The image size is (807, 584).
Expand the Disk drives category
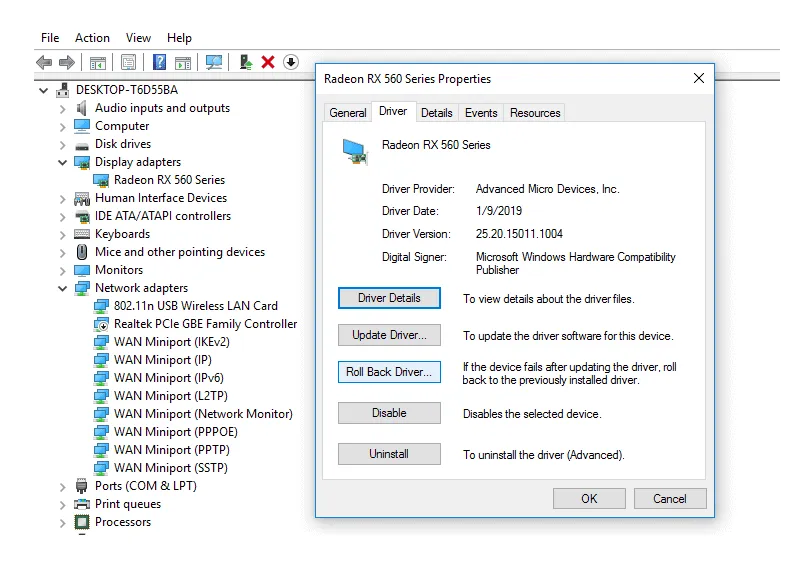tap(62, 145)
